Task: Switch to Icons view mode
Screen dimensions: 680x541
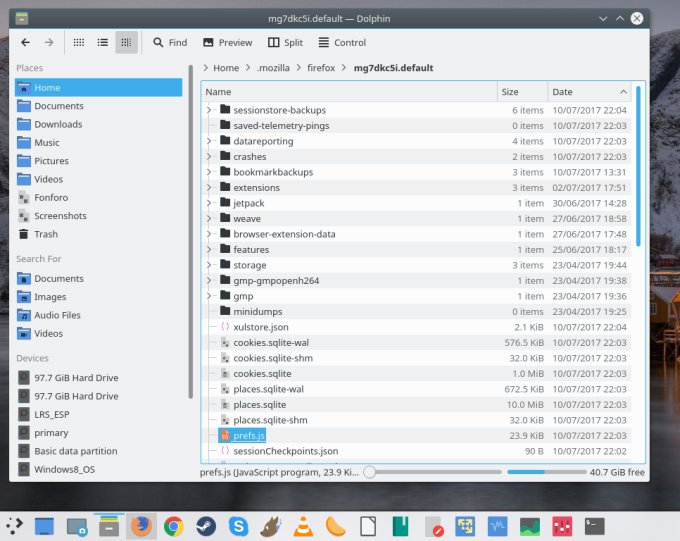Action: pyautogui.click(x=78, y=42)
